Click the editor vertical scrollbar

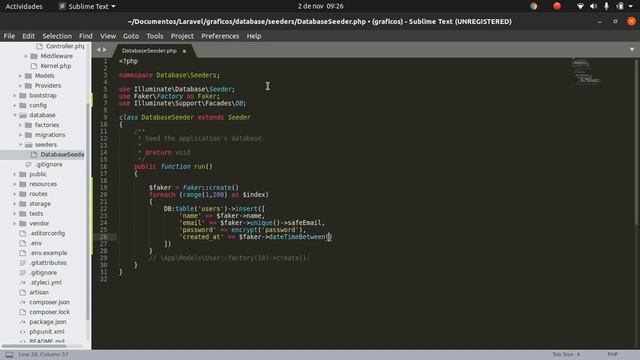636,142
